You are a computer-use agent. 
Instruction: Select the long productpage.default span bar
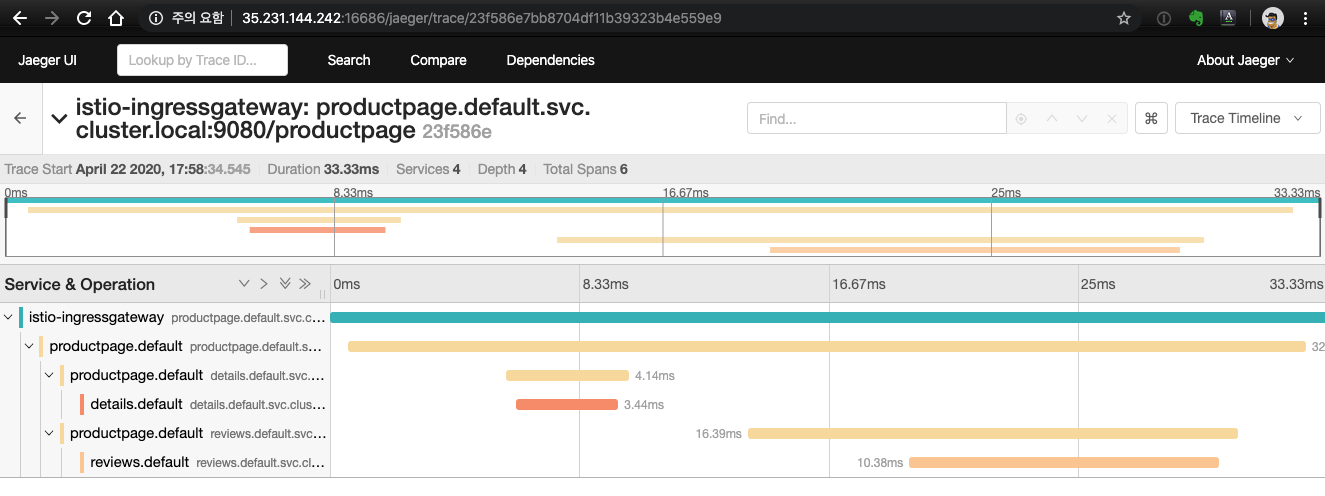pos(827,347)
